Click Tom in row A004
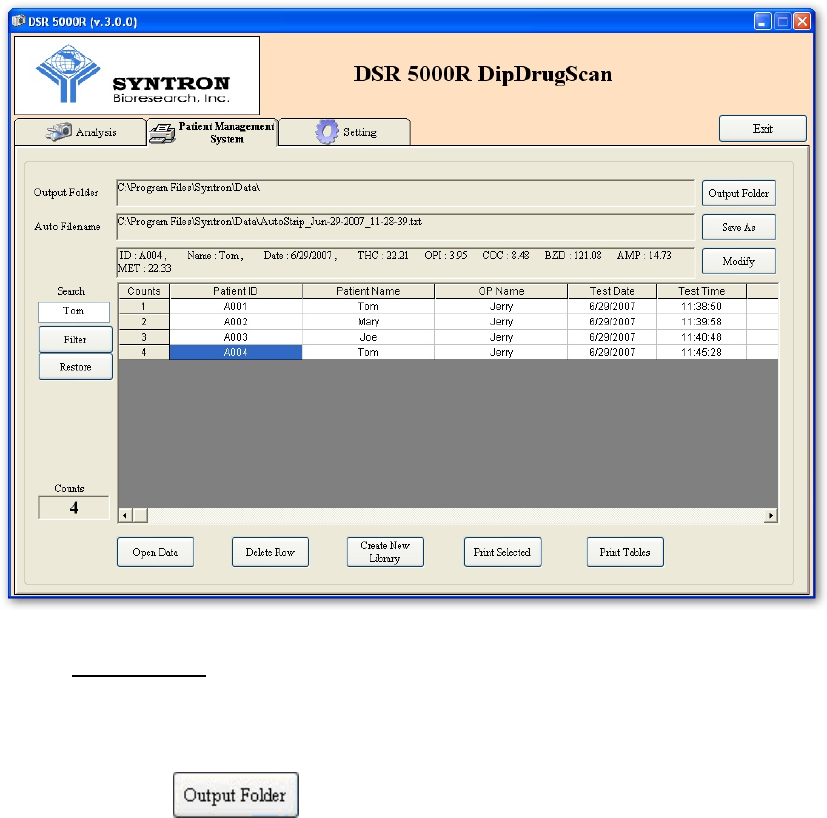The image size is (827, 818). click(x=368, y=352)
